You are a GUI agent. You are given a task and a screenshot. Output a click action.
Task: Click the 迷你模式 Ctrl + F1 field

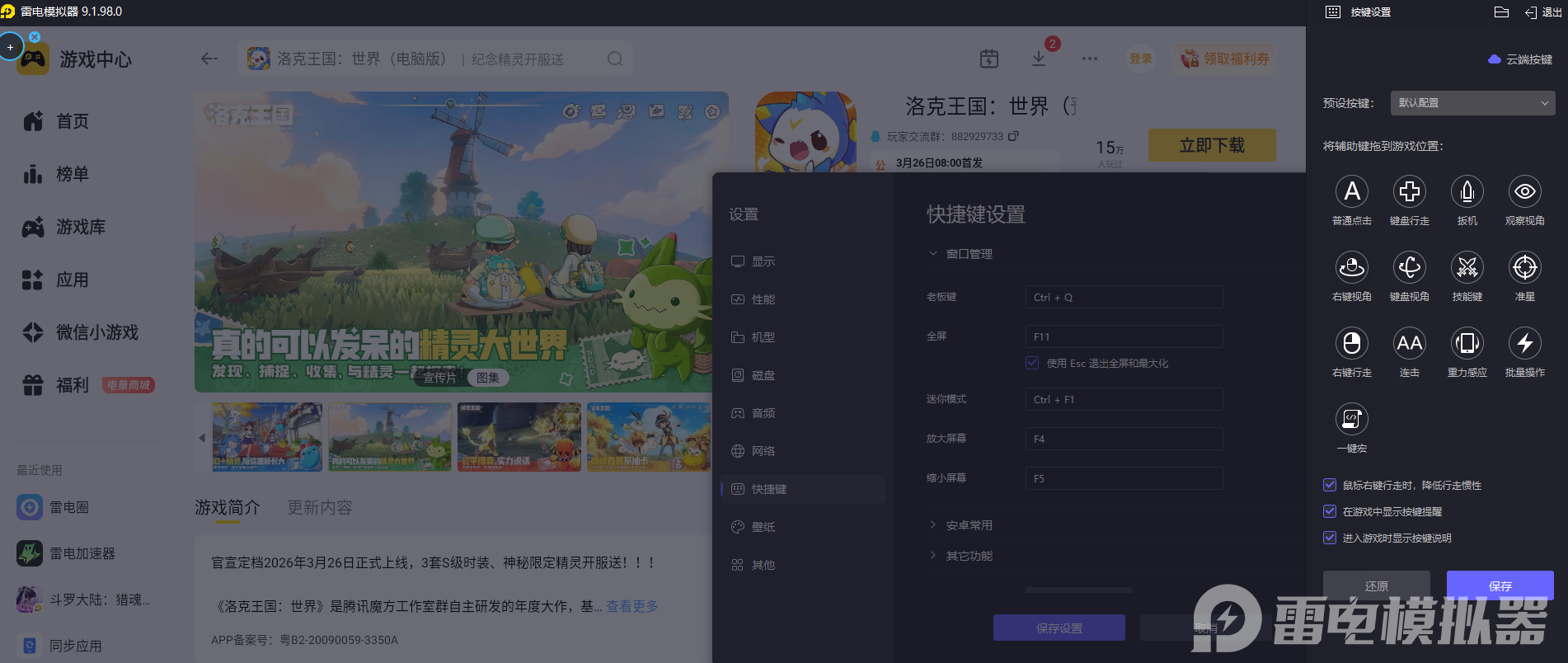point(1124,399)
